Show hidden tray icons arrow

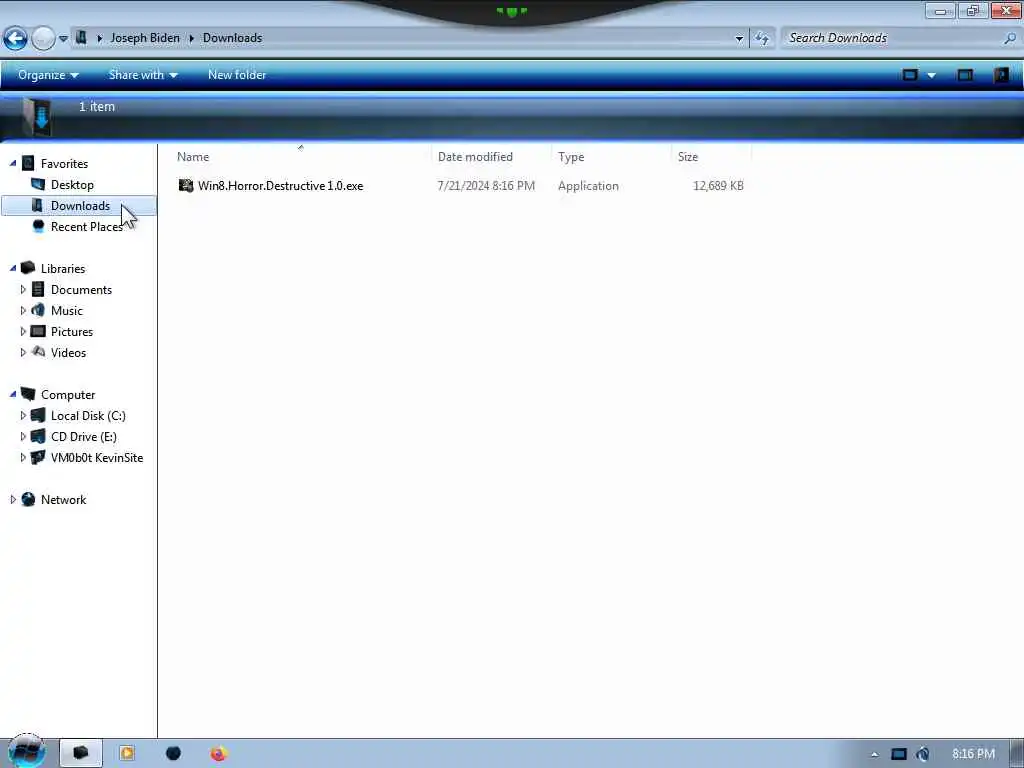[874, 754]
